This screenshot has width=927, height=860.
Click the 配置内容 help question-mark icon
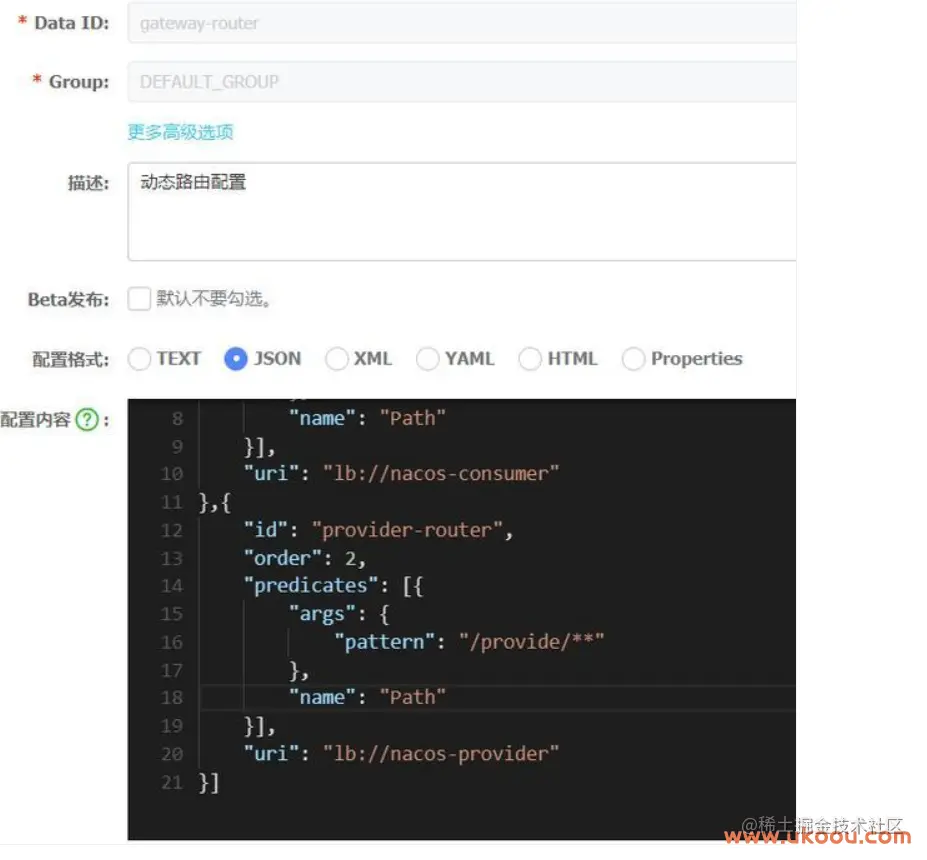click(x=87, y=420)
